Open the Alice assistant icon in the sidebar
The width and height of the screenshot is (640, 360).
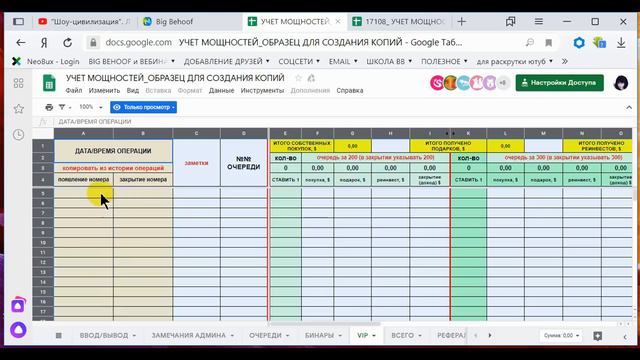[x=18, y=329]
